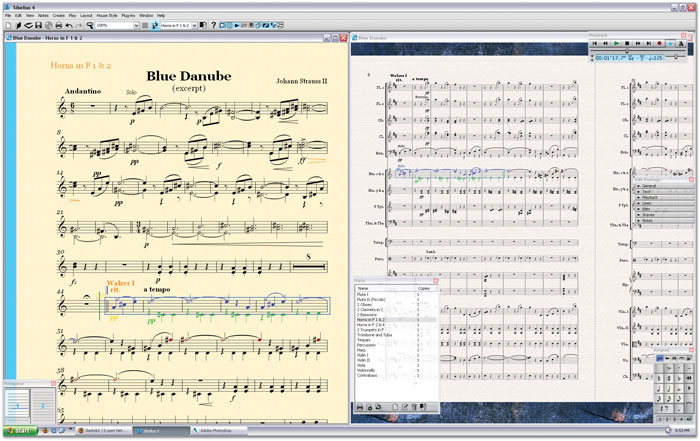Select Flute I in the Parts list
The image size is (700, 441).
click(x=396, y=295)
